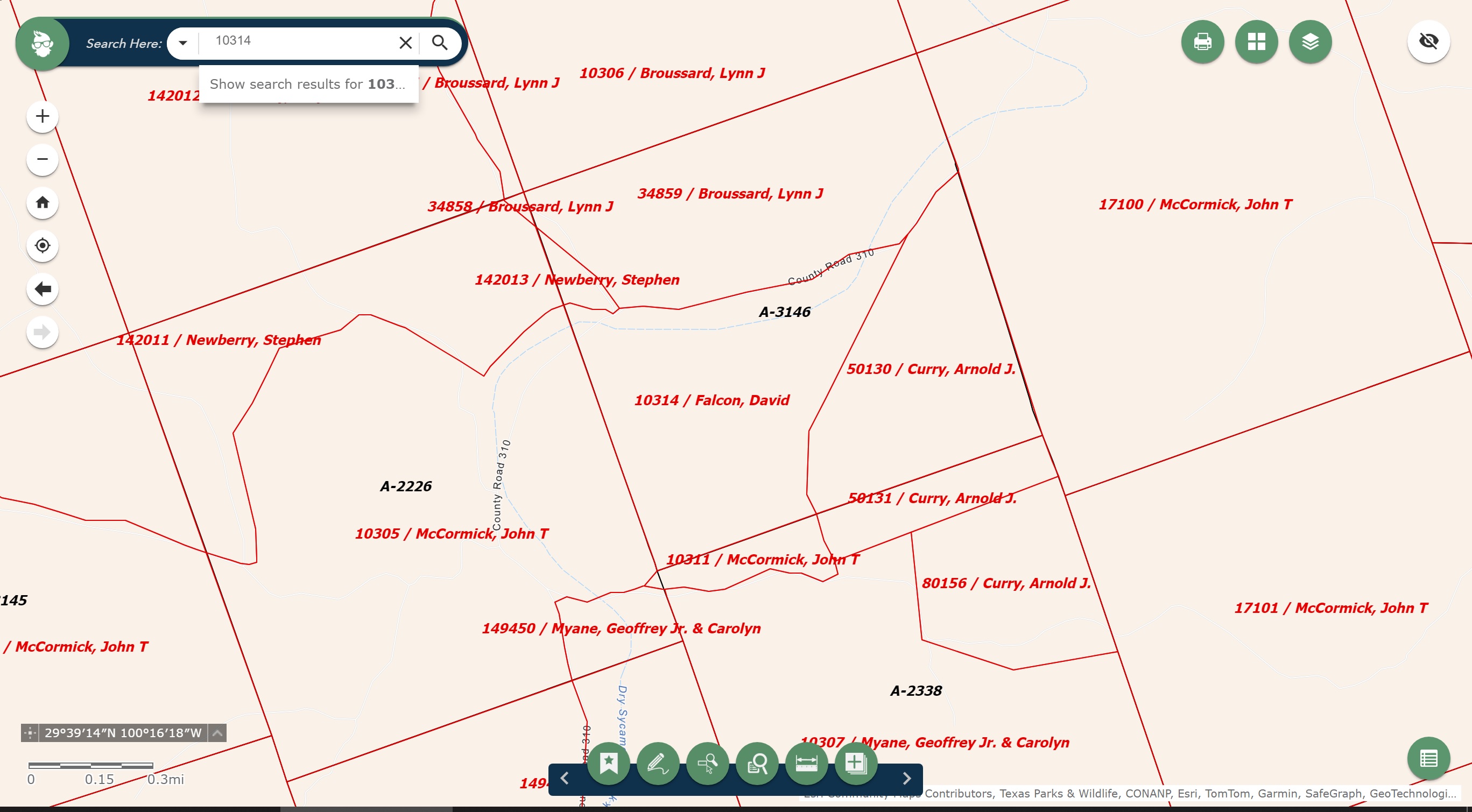
Task: Open the Measurement ruler tool
Action: tap(806, 763)
